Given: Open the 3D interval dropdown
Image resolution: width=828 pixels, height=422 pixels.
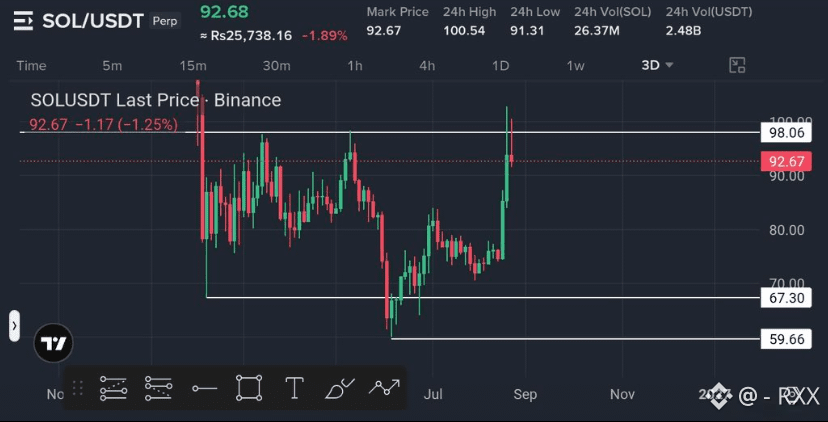Looking at the screenshot, I should tap(657, 65).
